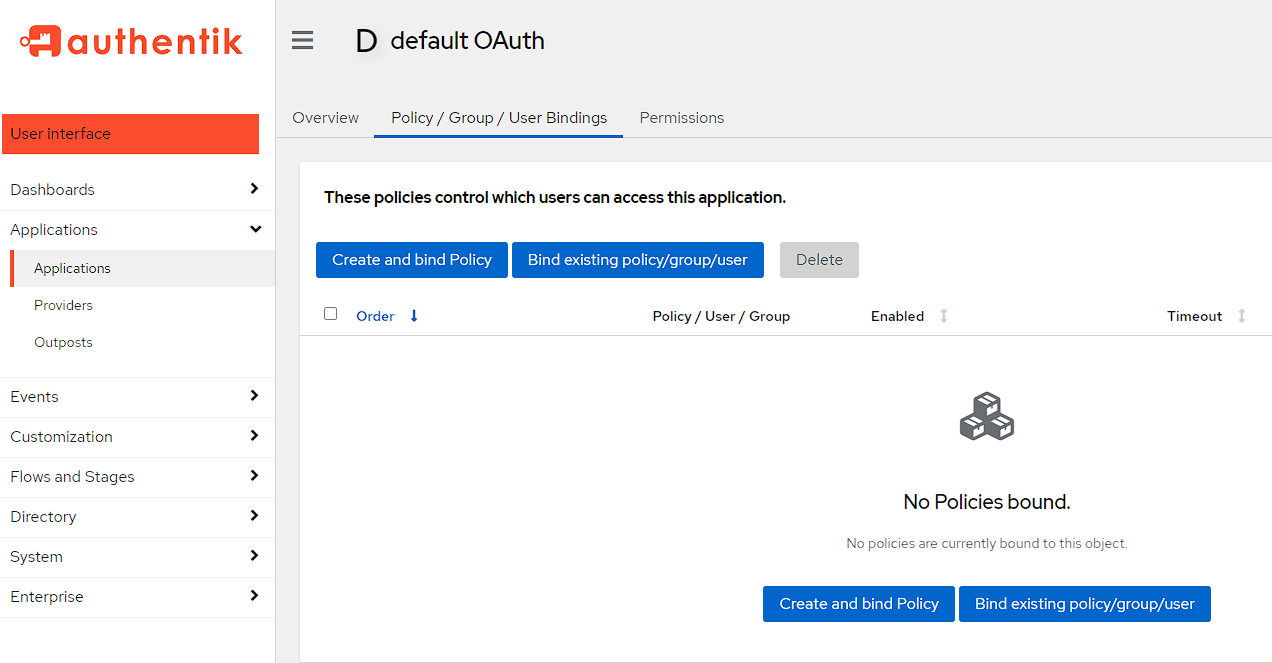
Task: Click the top Bind existing policy/group/user button
Action: [637, 260]
